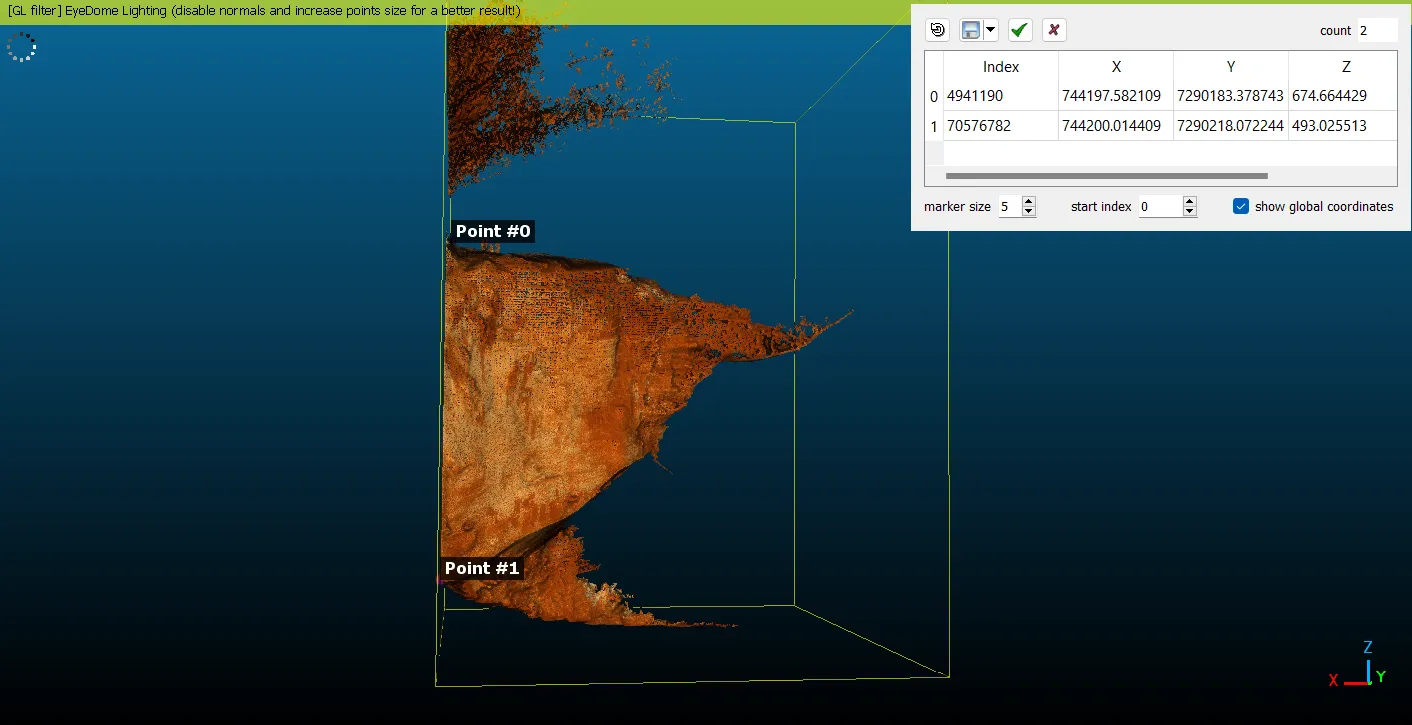The width and height of the screenshot is (1412, 725).
Task: Click the Z column header
Action: tap(1345, 67)
